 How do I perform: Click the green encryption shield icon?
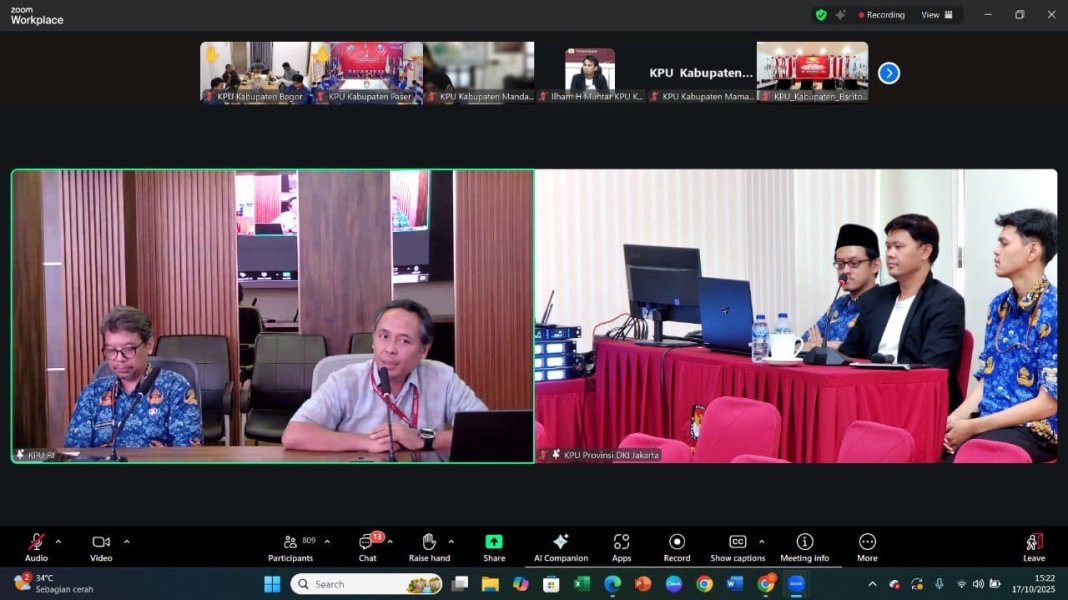tap(821, 15)
